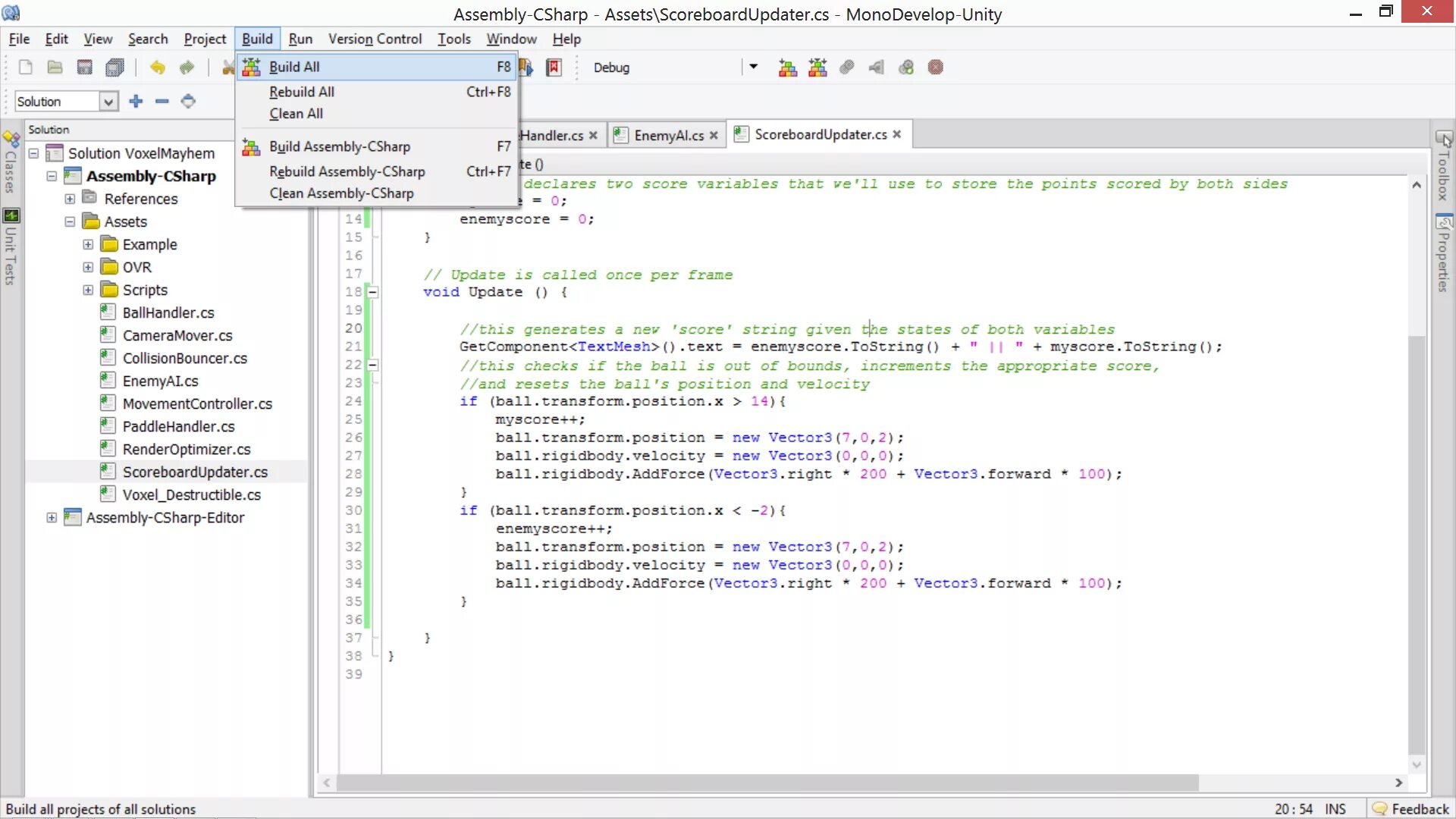Expand the Assembly-CSharp-Editor project
Viewport: 1456px width, 819px height.
(51, 517)
